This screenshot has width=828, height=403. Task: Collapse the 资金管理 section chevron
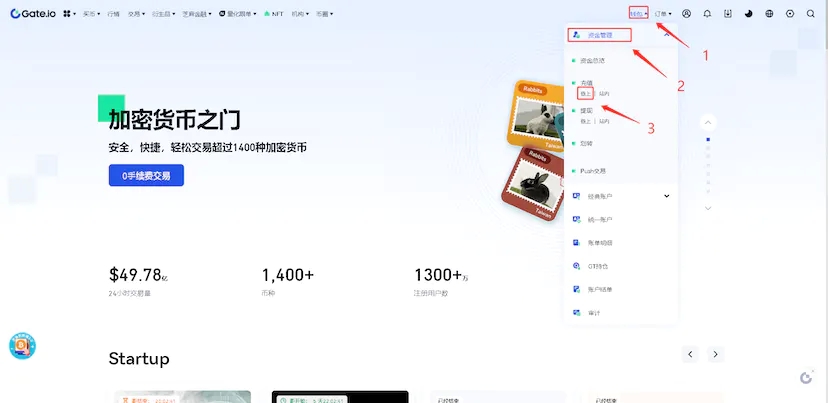(x=666, y=35)
